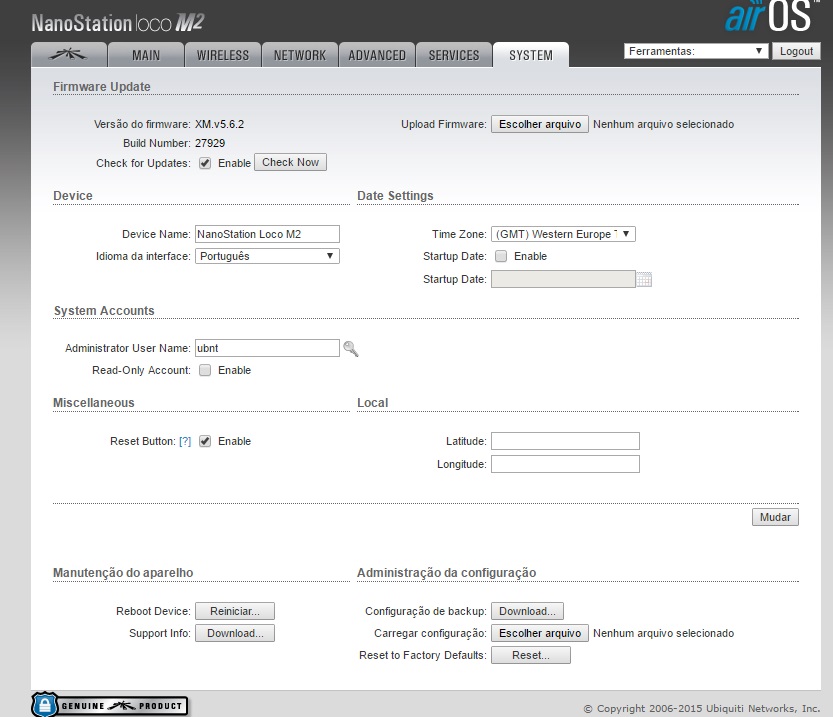The height and width of the screenshot is (717, 833).
Task: Click the firmware version XM.v5.6.2 text
Action: (219, 124)
